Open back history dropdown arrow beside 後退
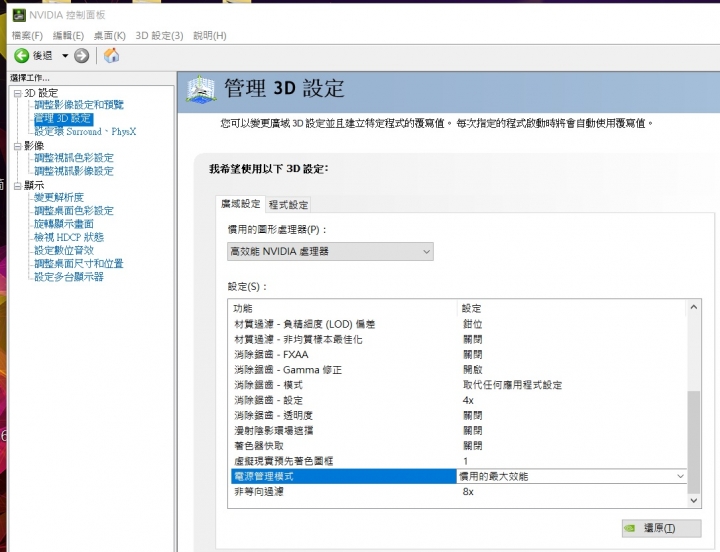 pyautogui.click(x=65, y=56)
